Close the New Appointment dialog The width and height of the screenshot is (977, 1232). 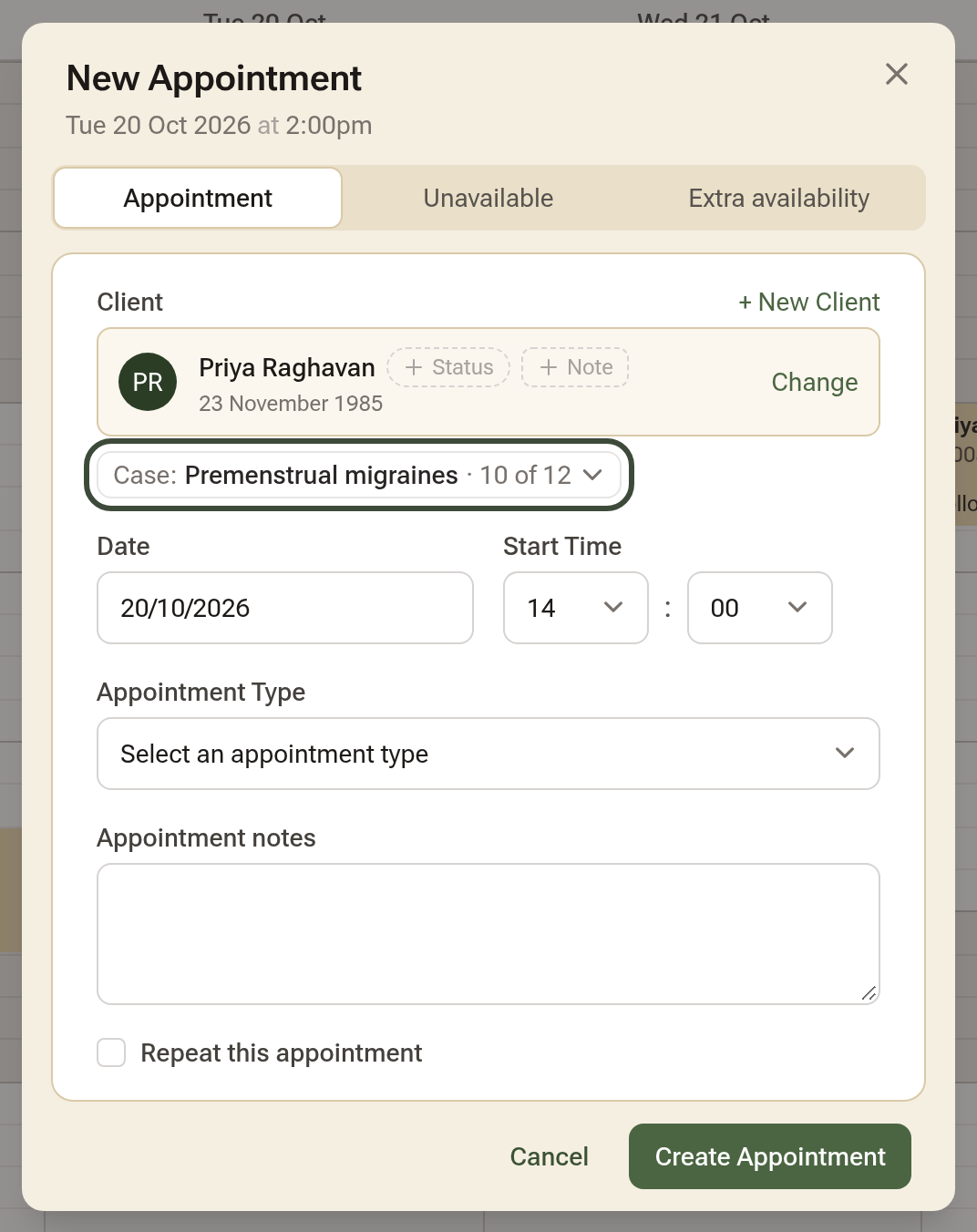(897, 75)
